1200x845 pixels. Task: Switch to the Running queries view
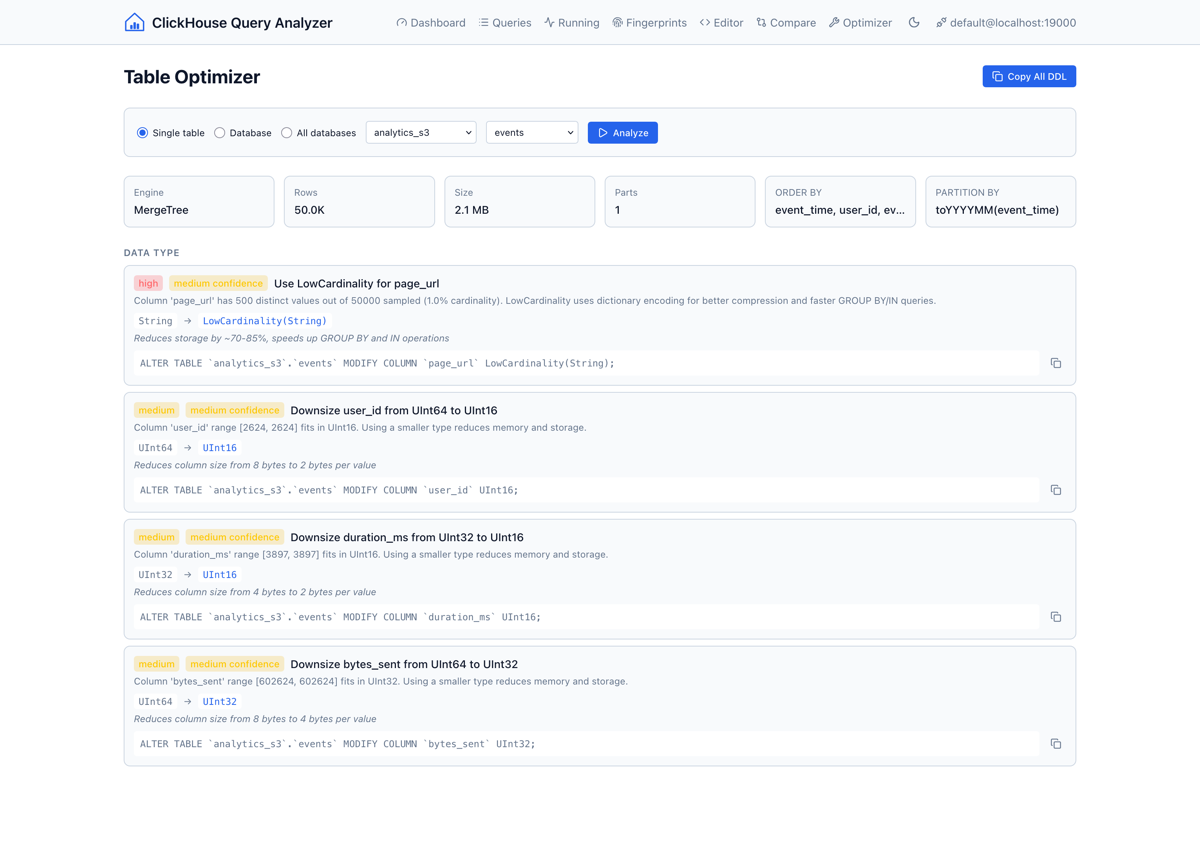572,22
